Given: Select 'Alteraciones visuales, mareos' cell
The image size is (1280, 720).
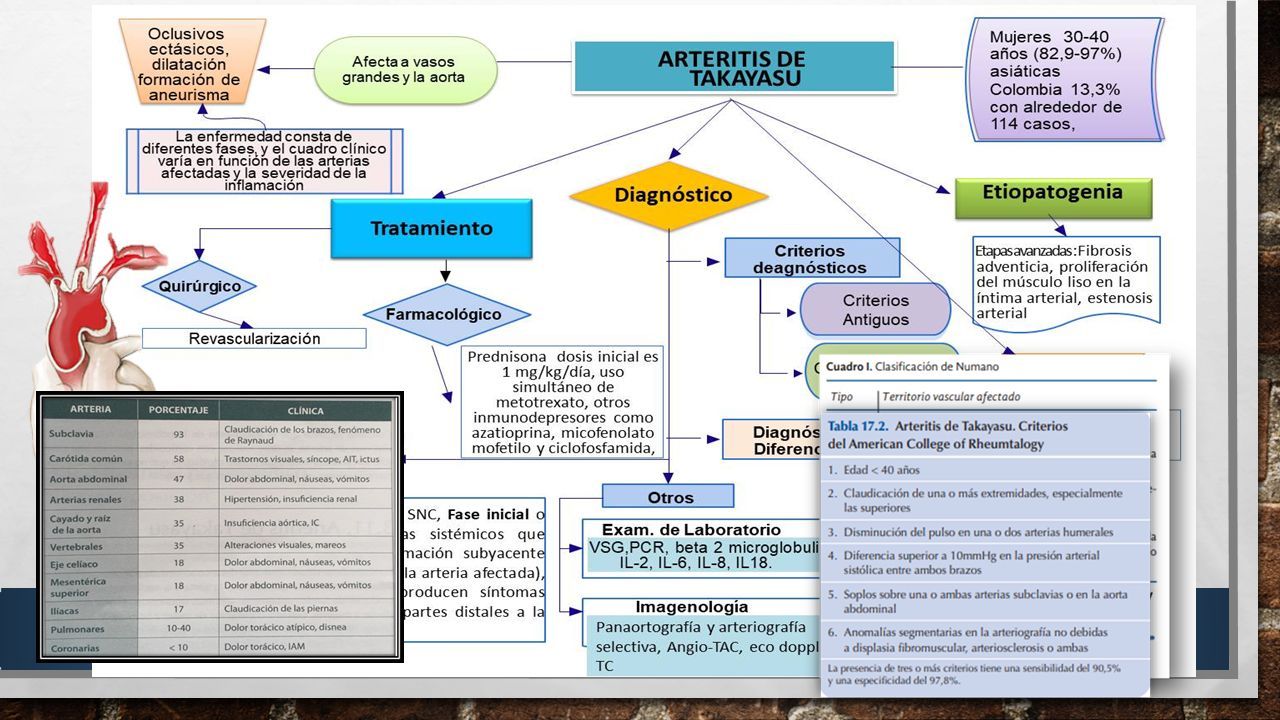Looking at the screenshot, I should pos(306,547).
